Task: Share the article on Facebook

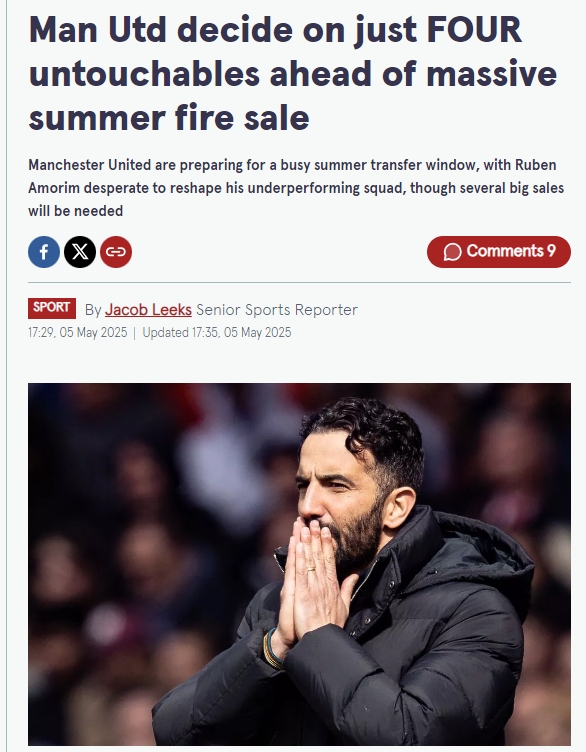Action: click(44, 252)
